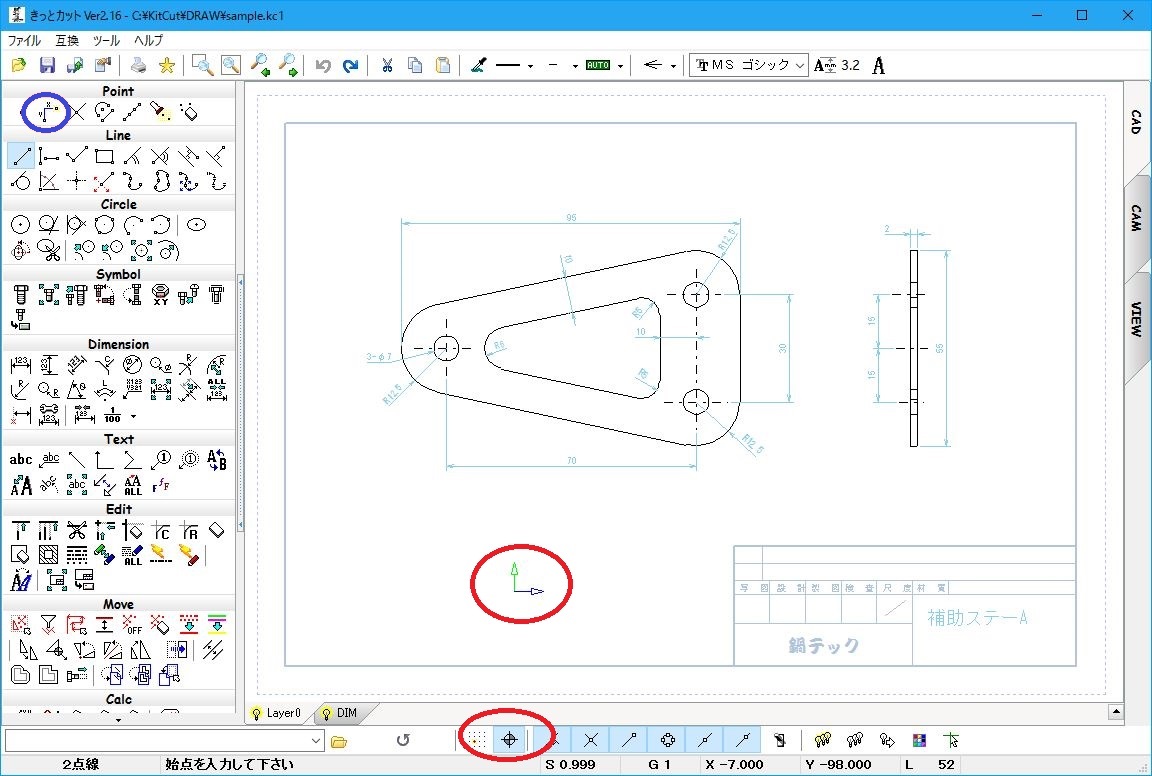Open the ファイル menu
1152x776 pixels.
24,40
